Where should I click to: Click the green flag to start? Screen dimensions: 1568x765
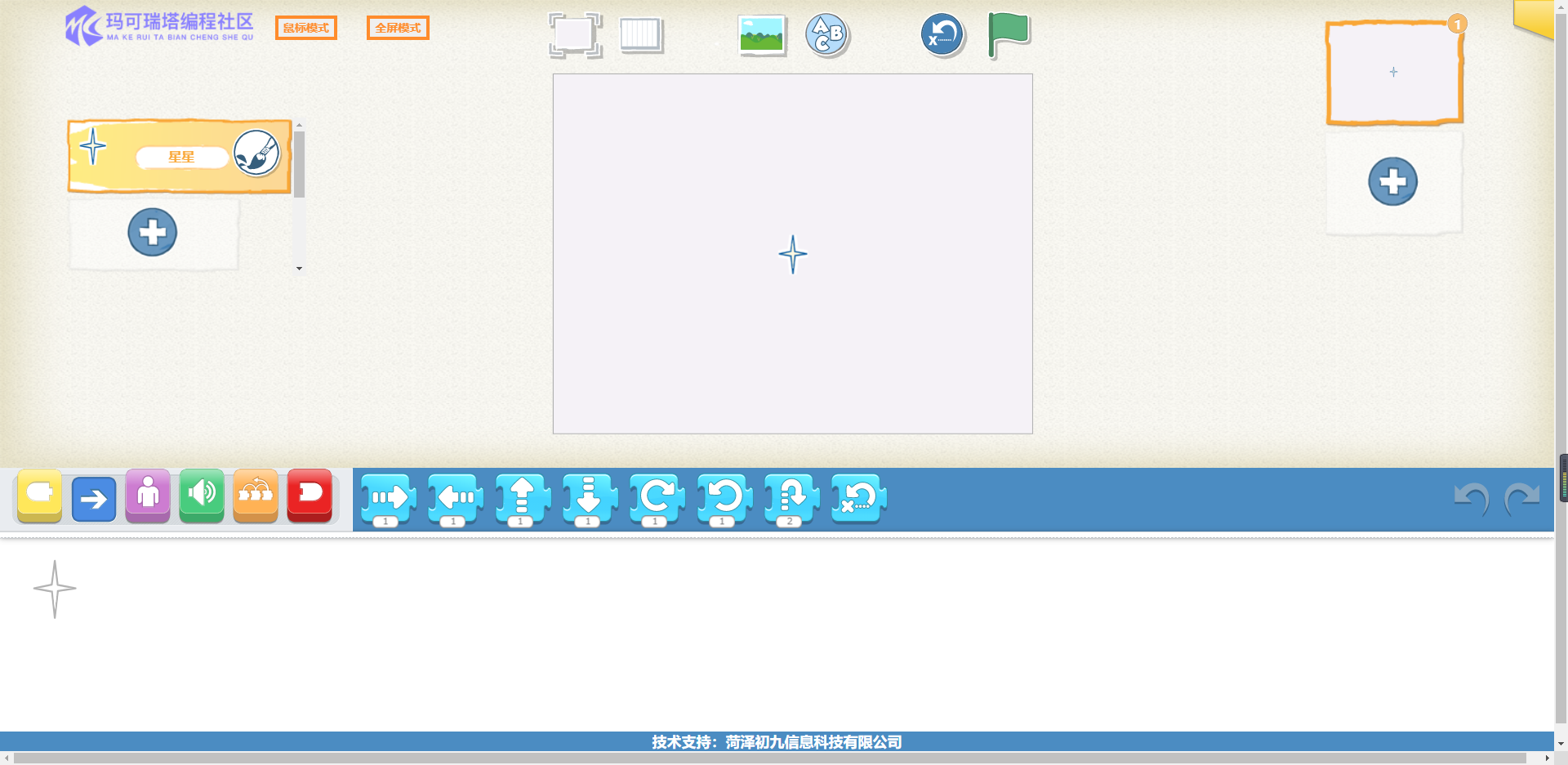[1009, 34]
